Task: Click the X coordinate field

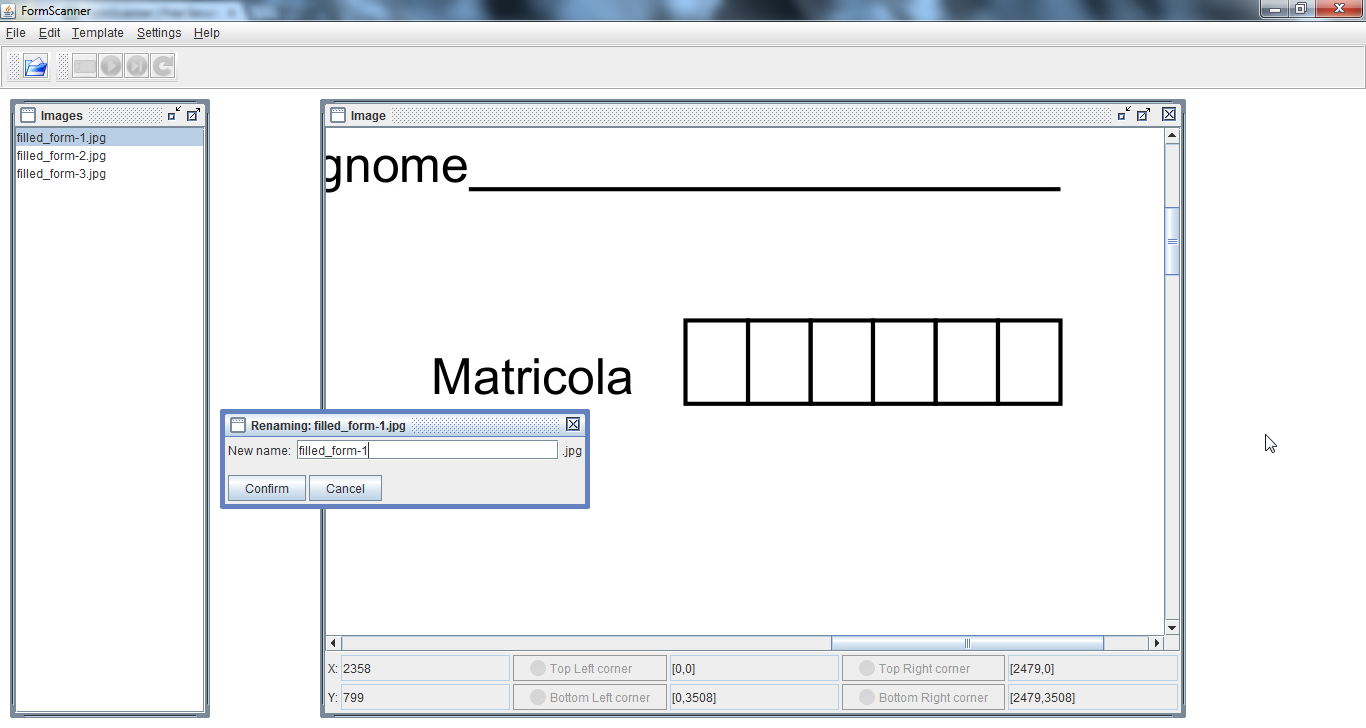Action: tap(425, 669)
